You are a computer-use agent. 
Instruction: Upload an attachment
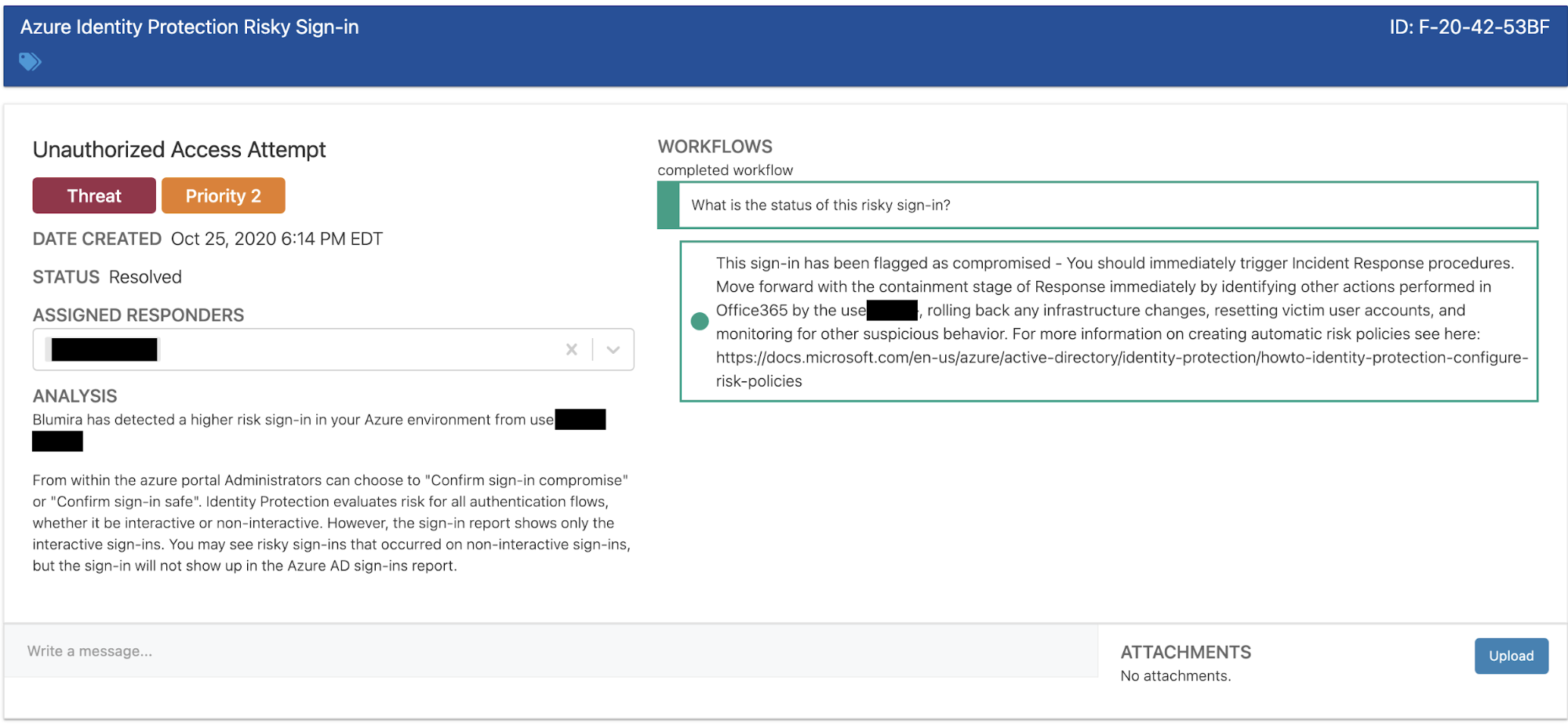coord(1511,656)
